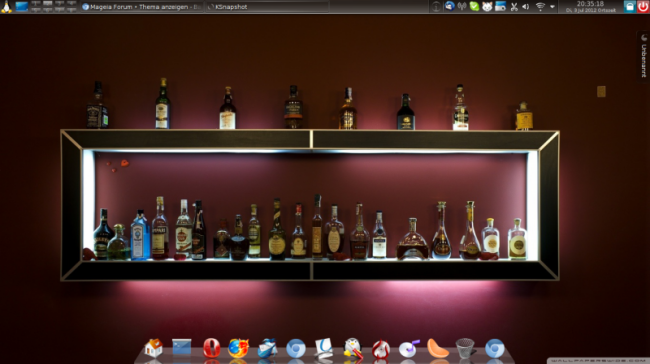Click the red power shutdown button
650x364 pixels.
coord(643,7)
